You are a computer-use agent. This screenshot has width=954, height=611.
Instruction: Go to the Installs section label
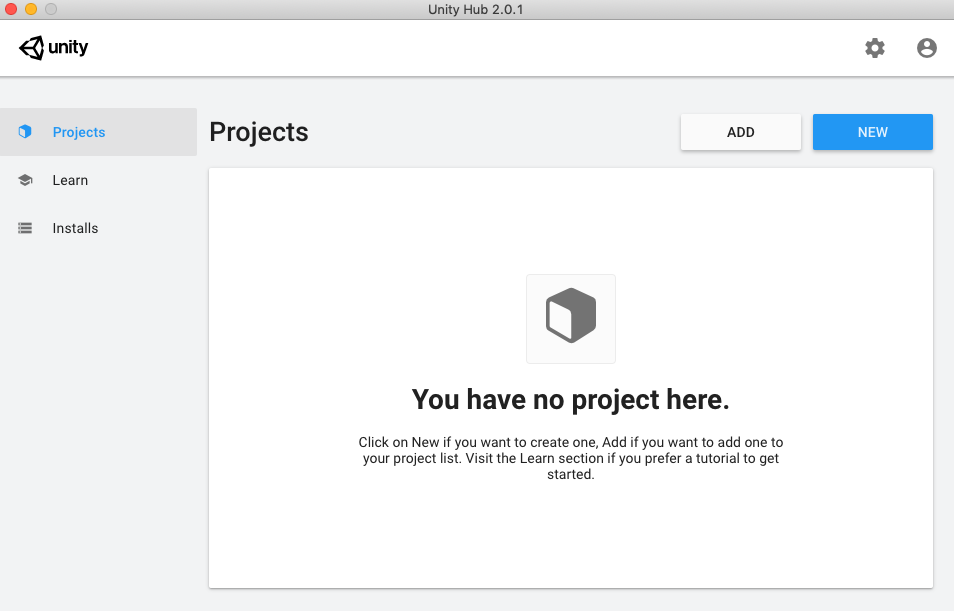[75, 228]
